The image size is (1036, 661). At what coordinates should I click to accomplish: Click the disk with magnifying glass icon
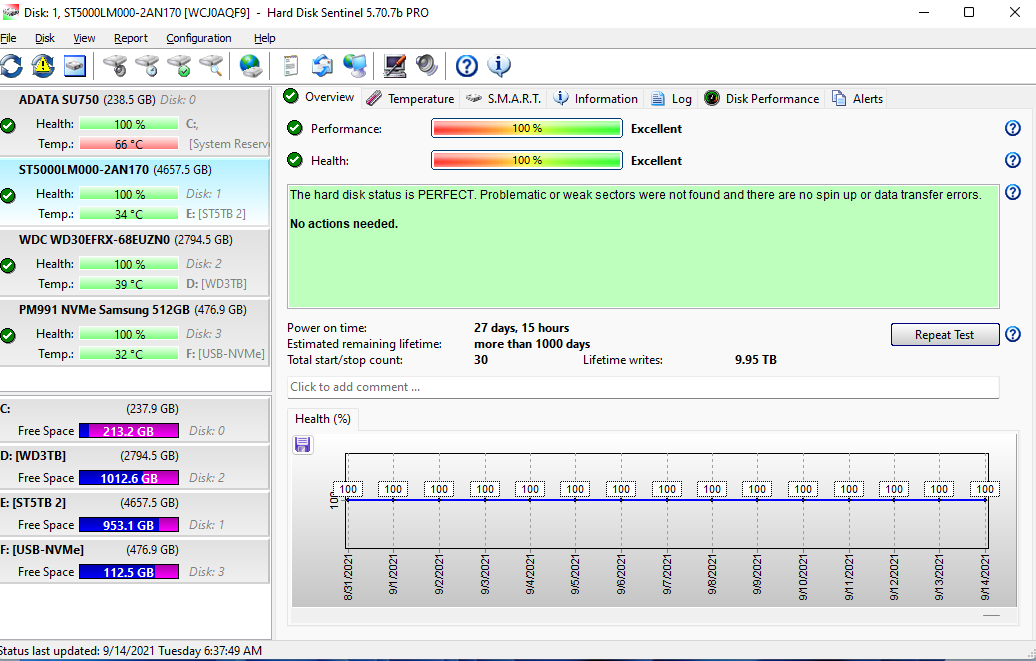tap(211, 65)
